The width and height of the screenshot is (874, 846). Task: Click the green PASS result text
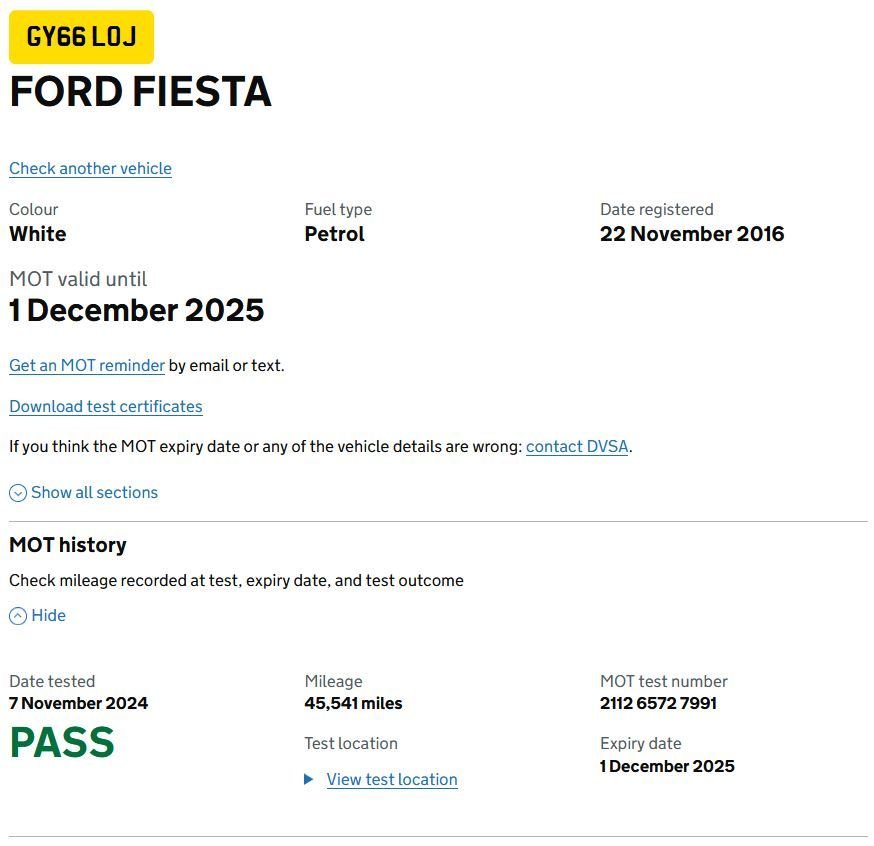pos(62,742)
